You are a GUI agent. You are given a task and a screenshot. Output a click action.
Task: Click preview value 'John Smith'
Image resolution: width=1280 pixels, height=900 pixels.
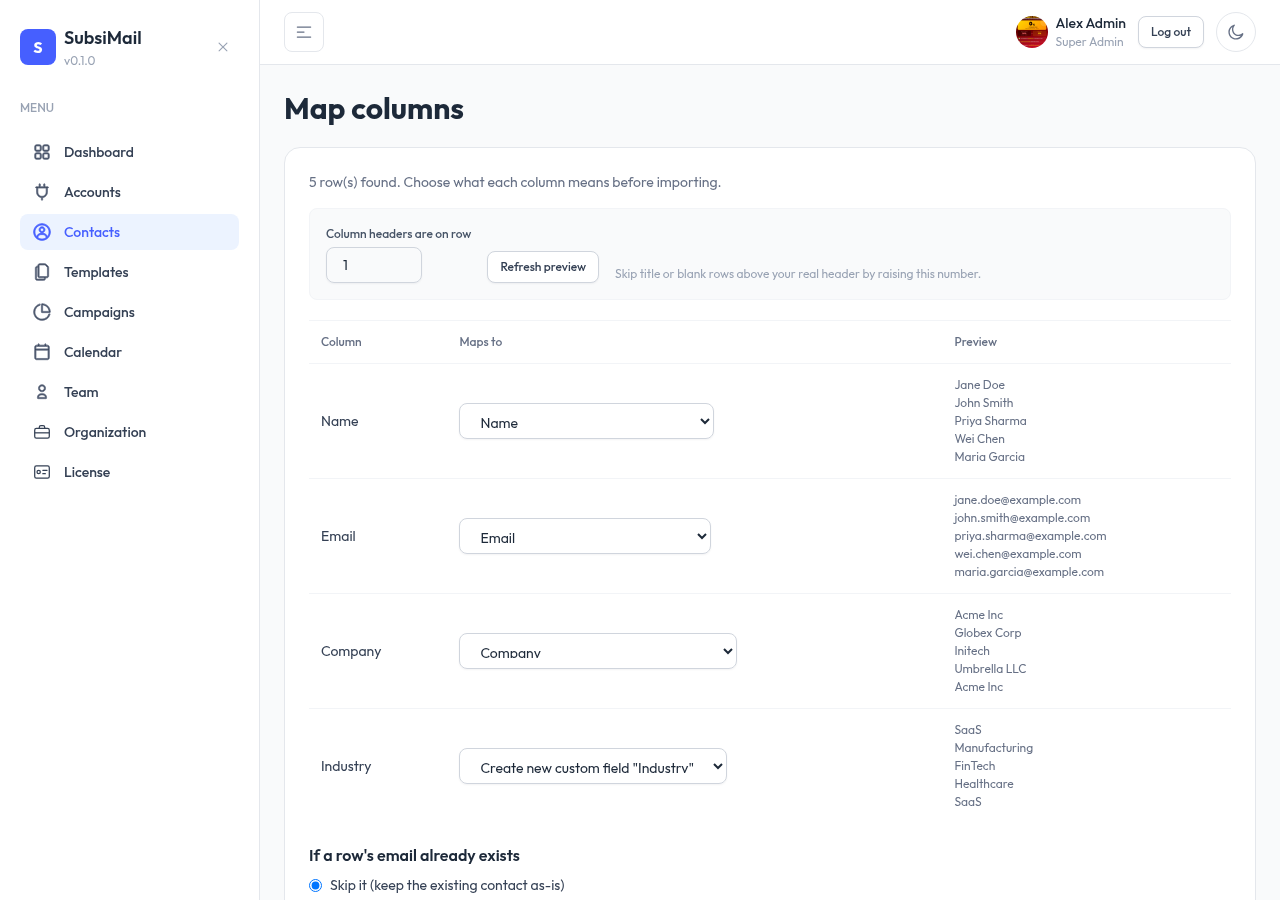984,403
